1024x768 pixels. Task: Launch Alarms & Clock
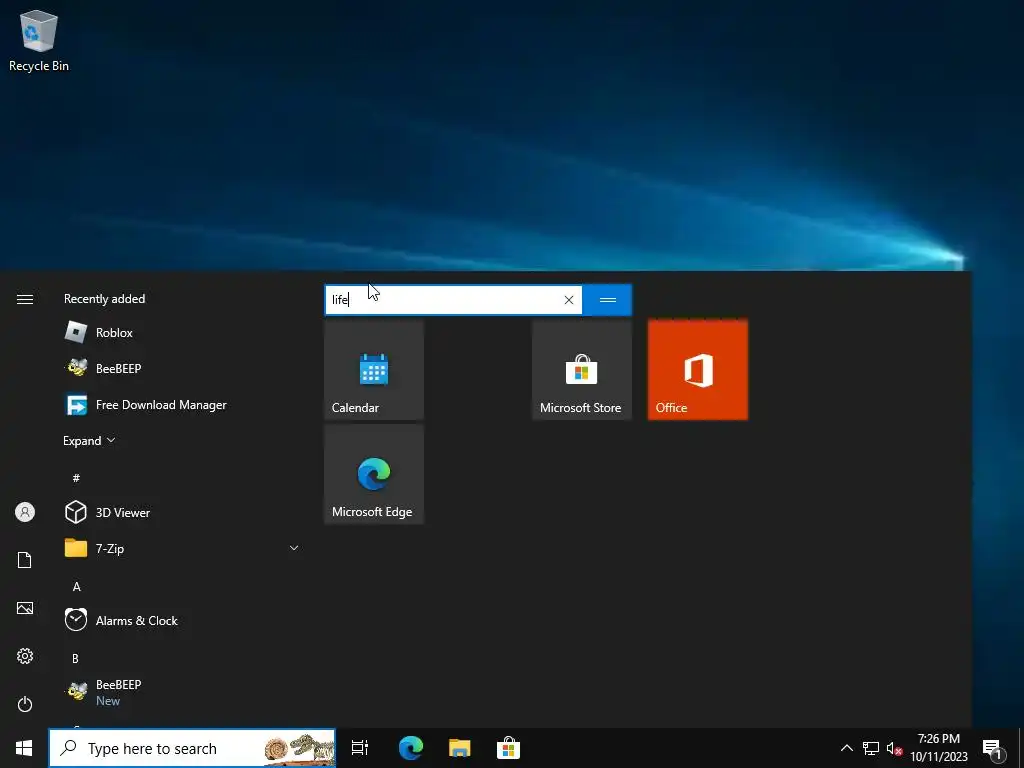click(181, 620)
